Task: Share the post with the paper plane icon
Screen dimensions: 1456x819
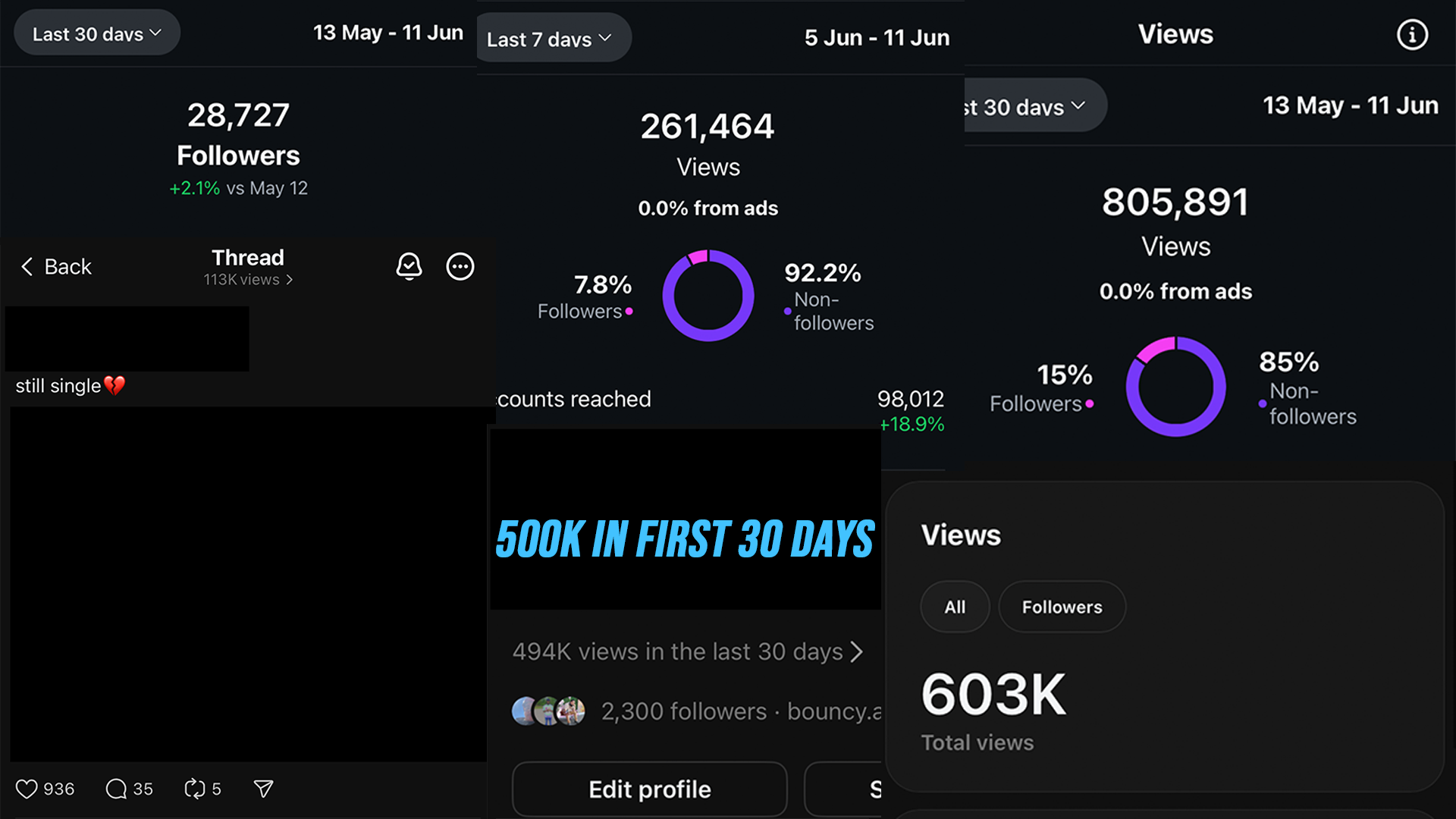Action: click(263, 789)
